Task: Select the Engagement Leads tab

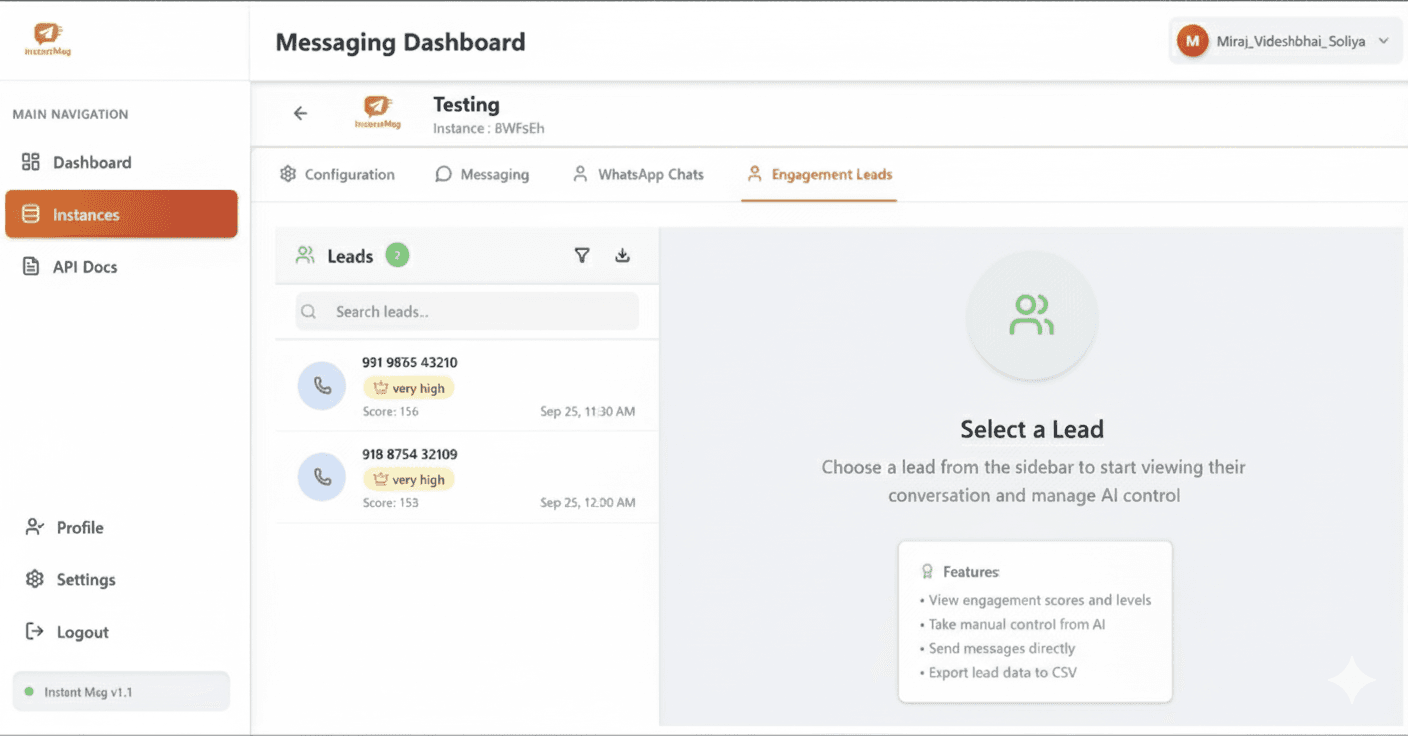Action: click(819, 174)
